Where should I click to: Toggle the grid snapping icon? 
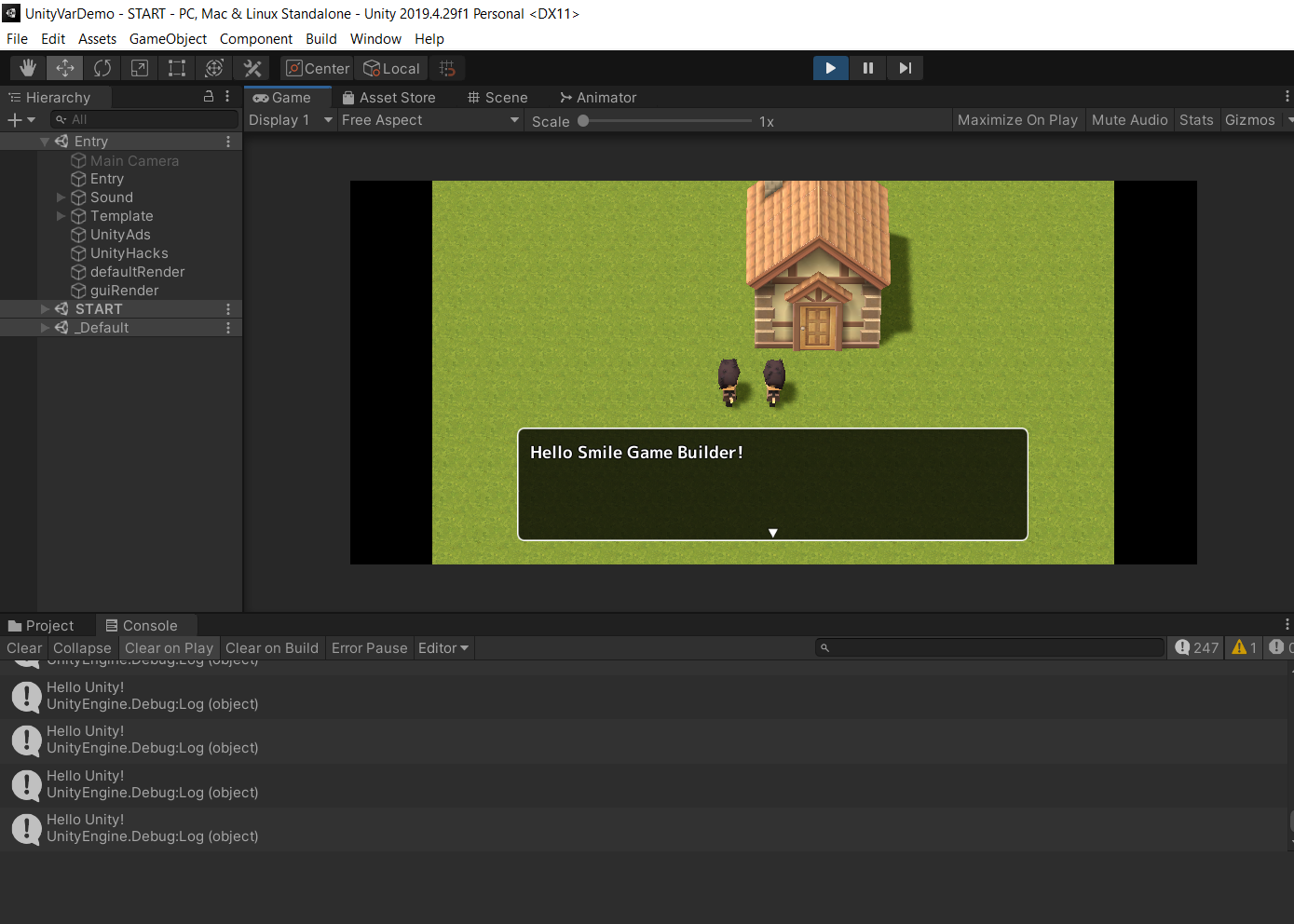pos(447,68)
